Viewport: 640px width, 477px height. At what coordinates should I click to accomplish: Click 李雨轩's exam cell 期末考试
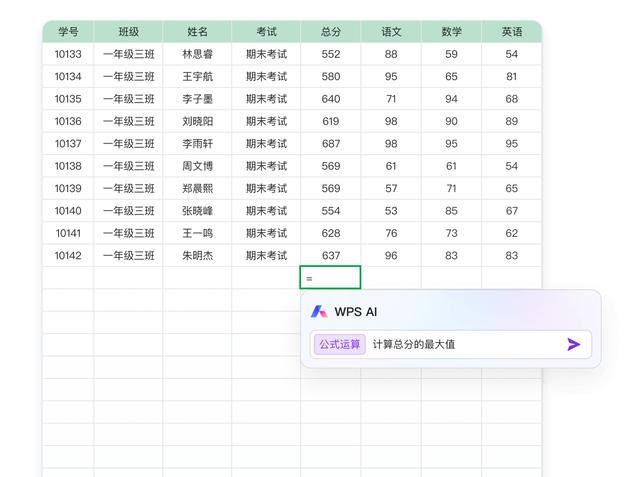(x=266, y=144)
